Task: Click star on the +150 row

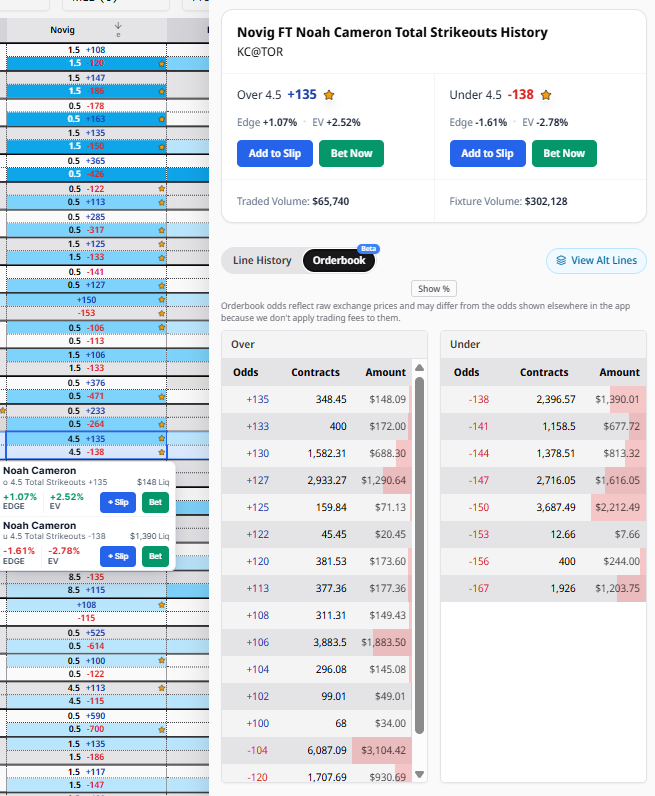Action: [161, 300]
